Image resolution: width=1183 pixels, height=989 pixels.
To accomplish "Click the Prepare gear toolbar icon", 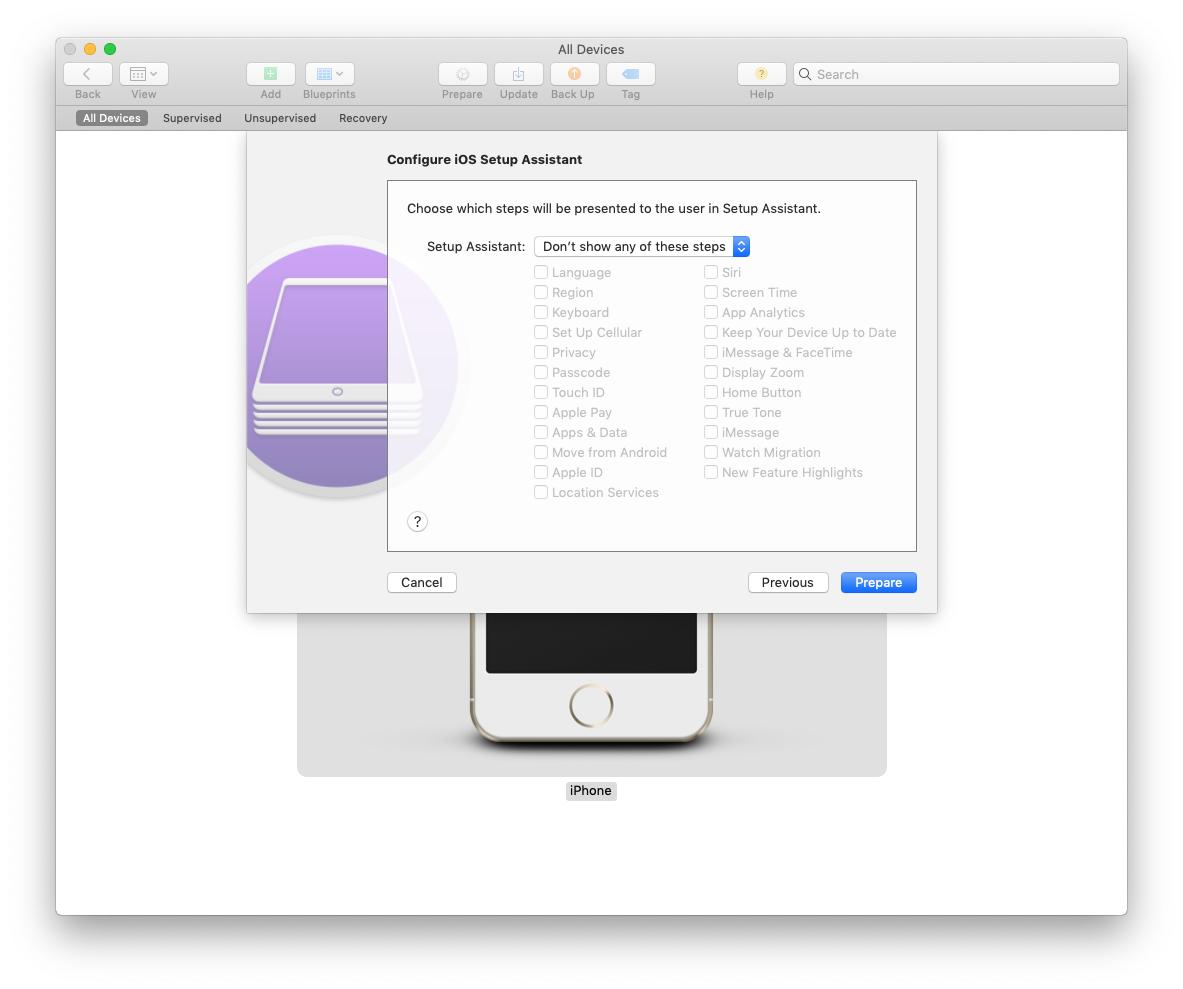I will 462,74.
